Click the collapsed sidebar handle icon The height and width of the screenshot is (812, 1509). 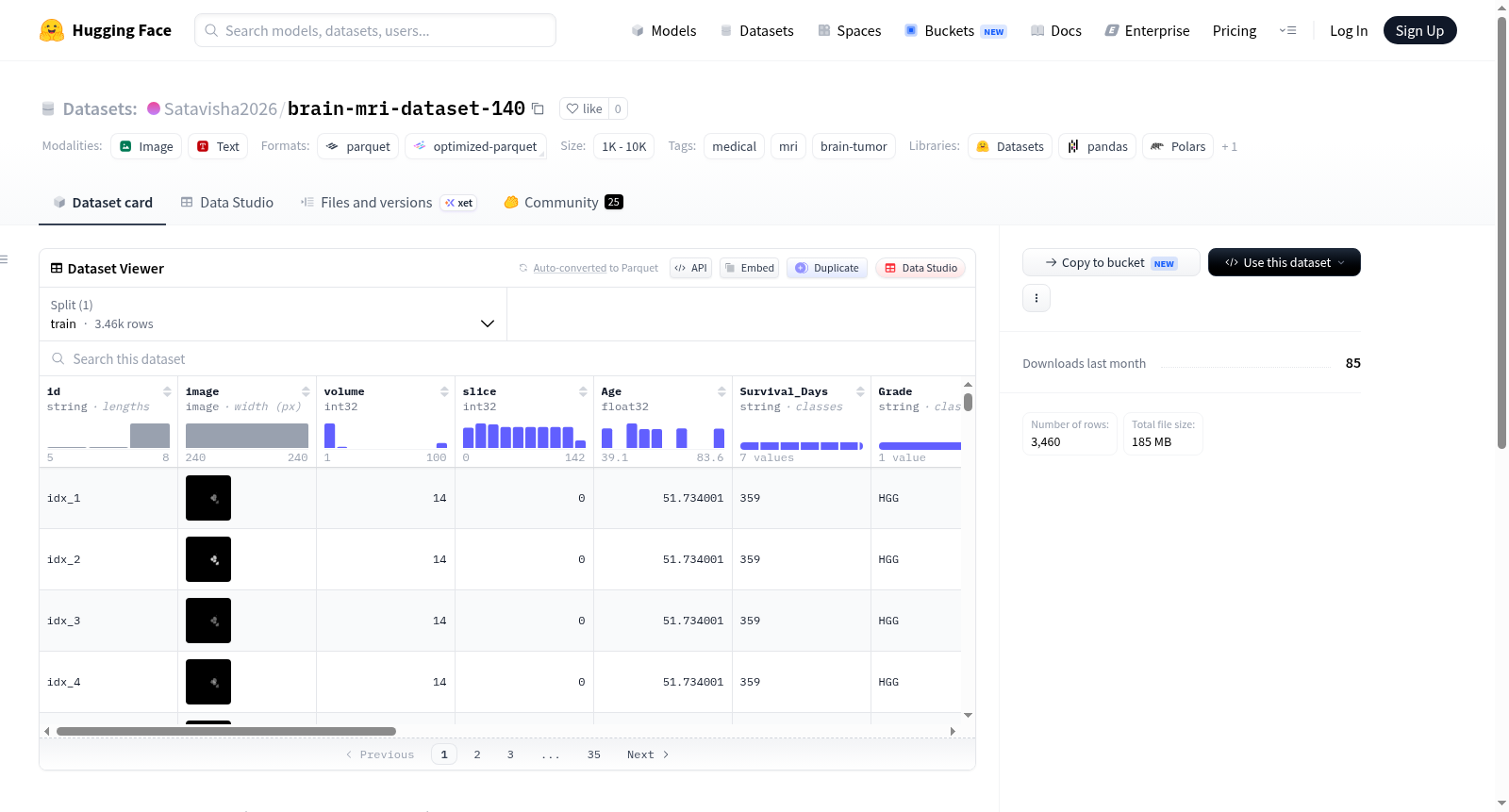point(4,259)
